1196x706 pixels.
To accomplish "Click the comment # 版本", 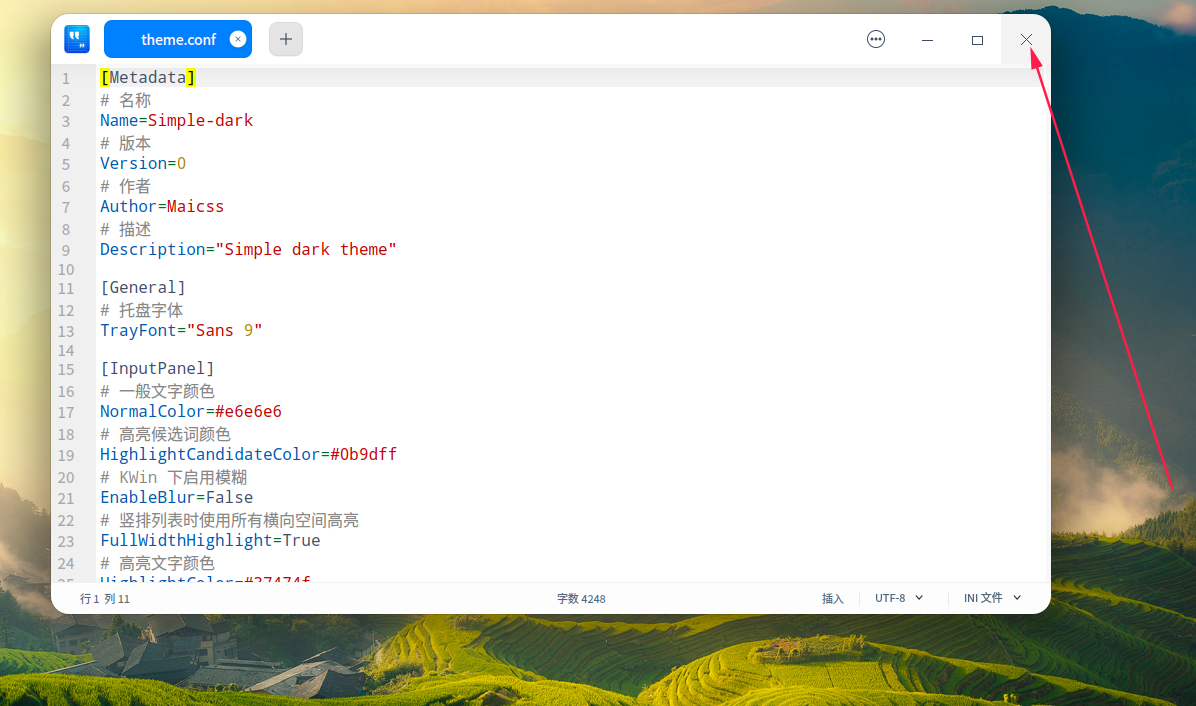I will click(x=125, y=143).
